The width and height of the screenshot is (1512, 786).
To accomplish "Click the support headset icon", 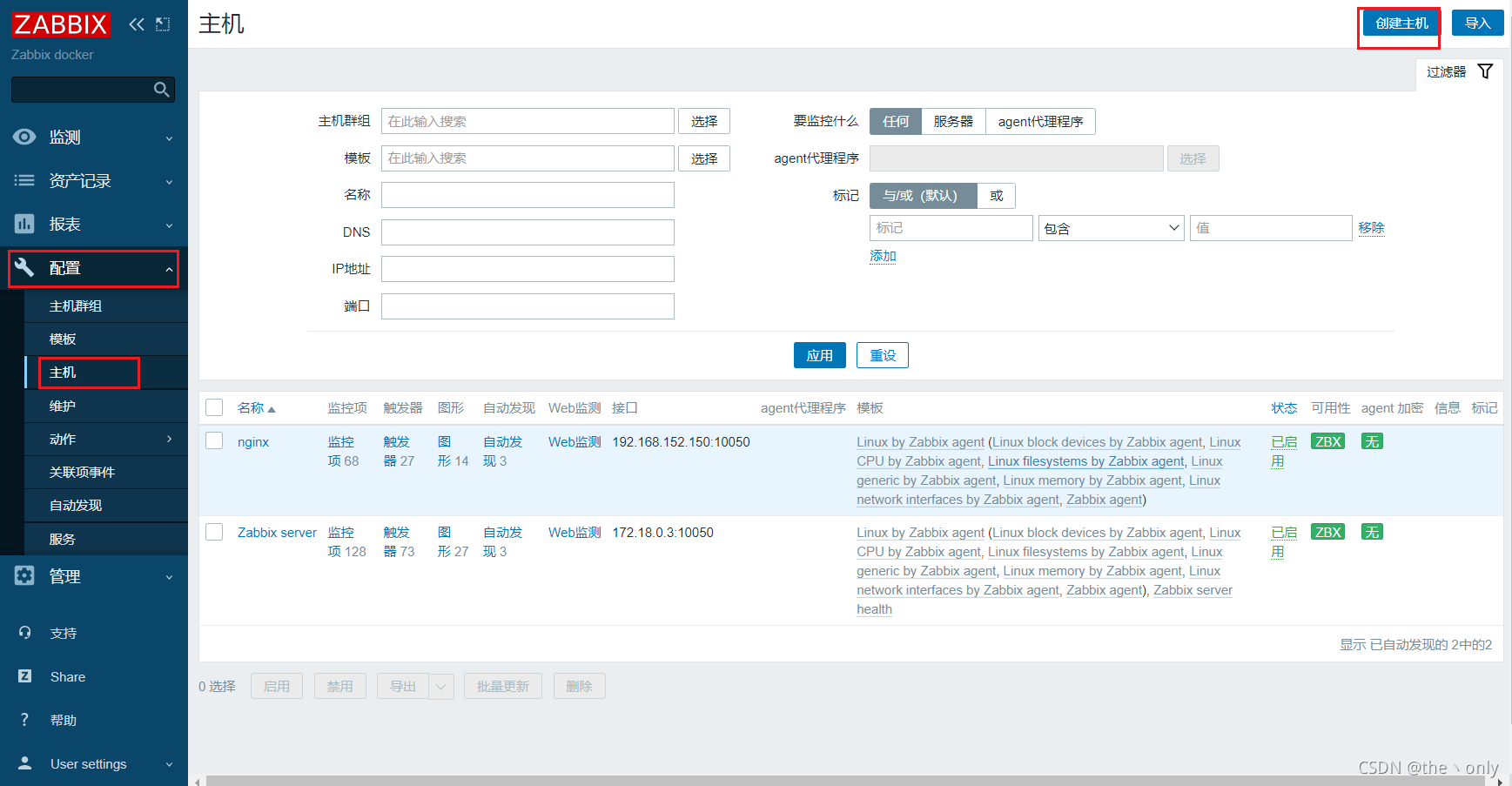I will click(24, 633).
